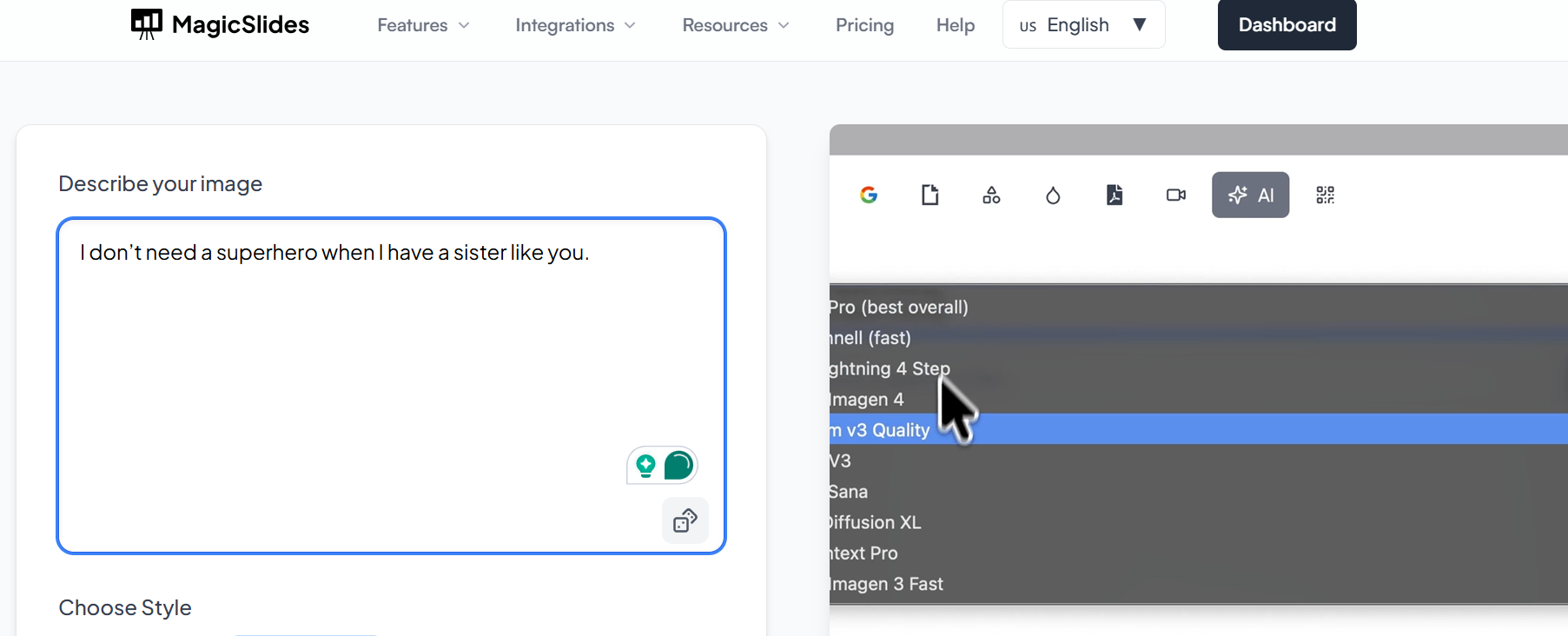Expand the Features dropdown menu
Image resolution: width=1568 pixels, height=636 pixels.
pos(423,25)
